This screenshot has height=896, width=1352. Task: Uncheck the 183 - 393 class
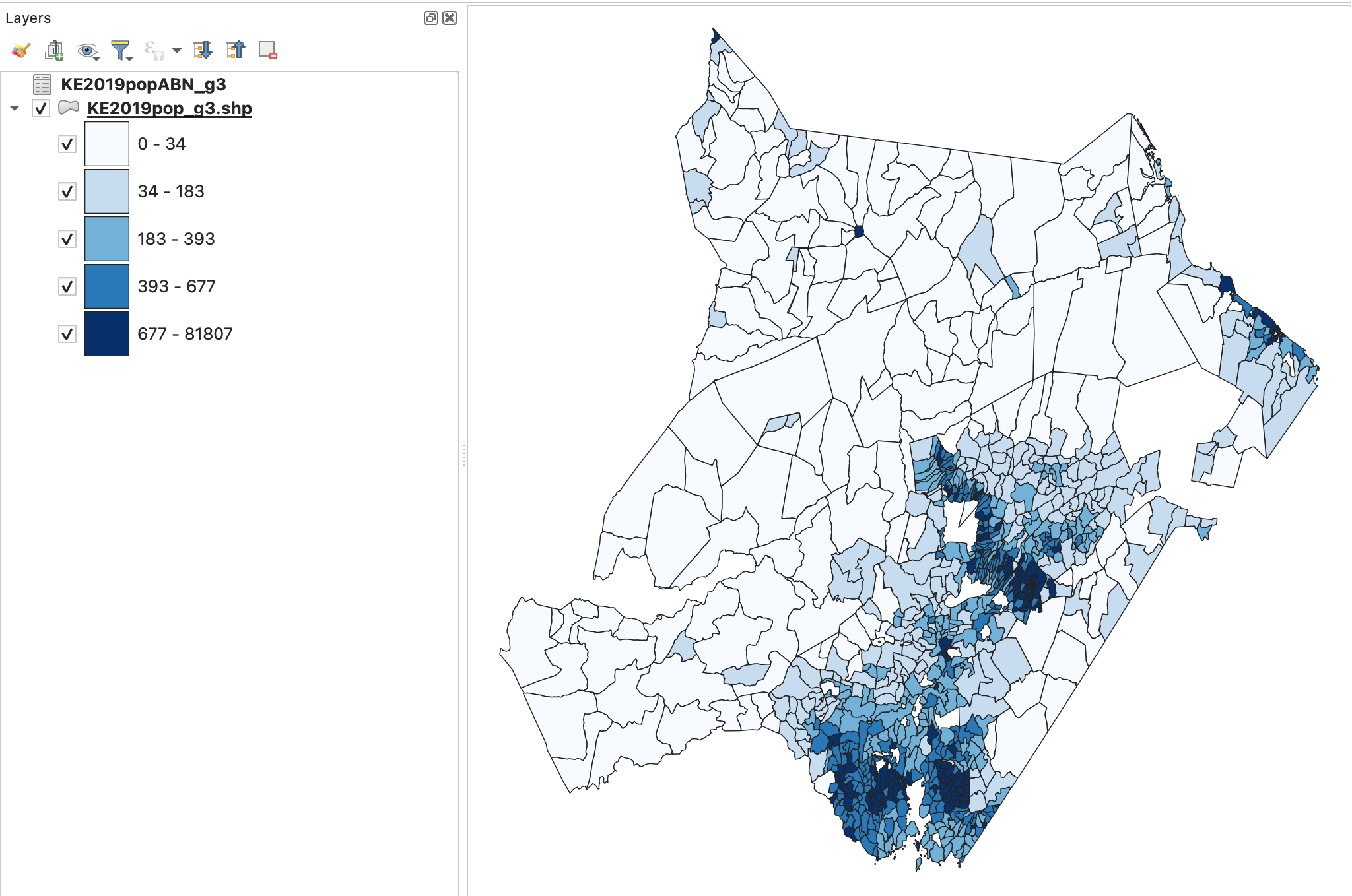pos(67,239)
